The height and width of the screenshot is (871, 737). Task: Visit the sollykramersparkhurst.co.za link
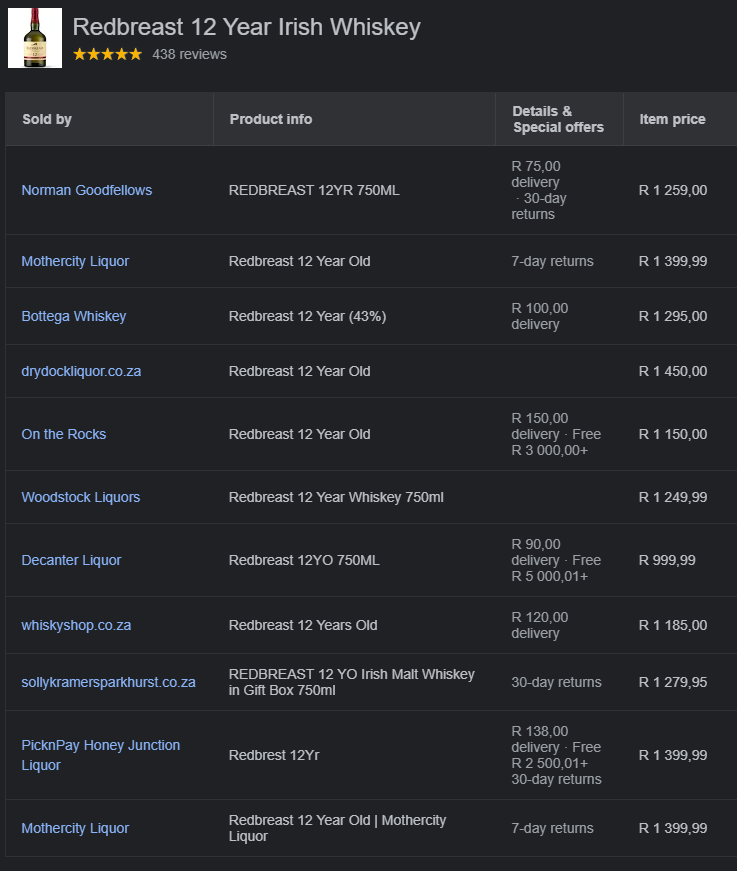tap(108, 682)
